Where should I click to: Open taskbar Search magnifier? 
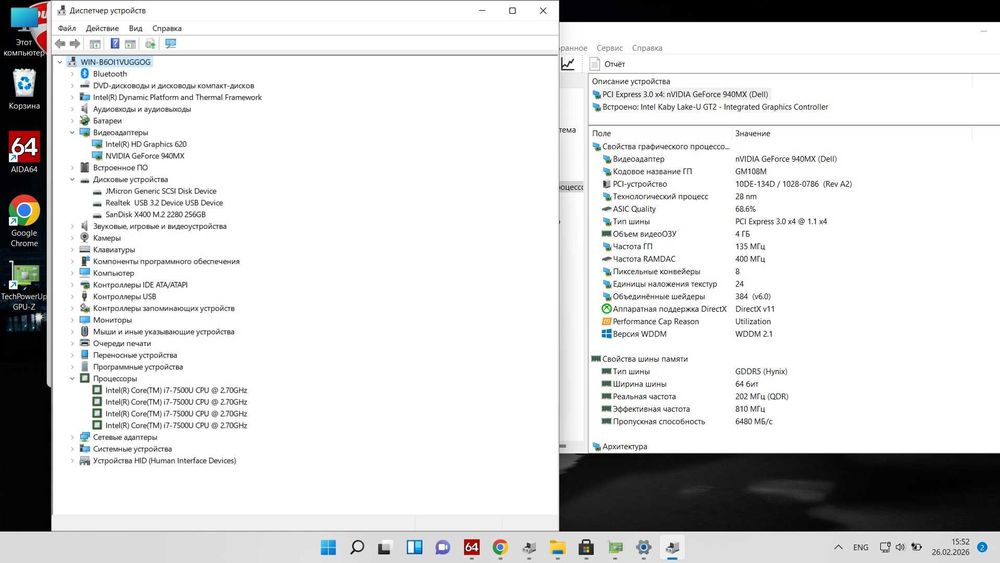tap(357, 547)
